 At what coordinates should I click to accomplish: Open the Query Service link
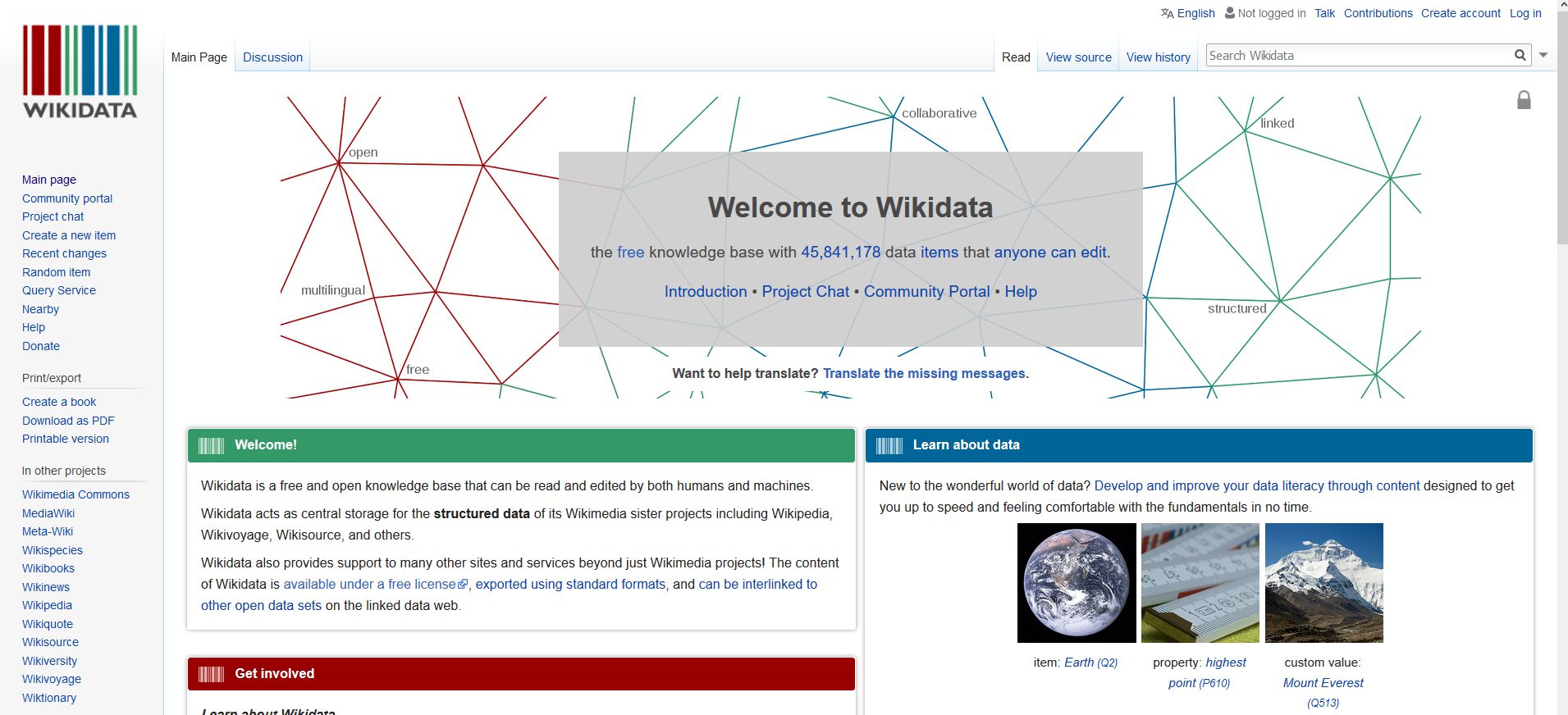pyautogui.click(x=59, y=290)
